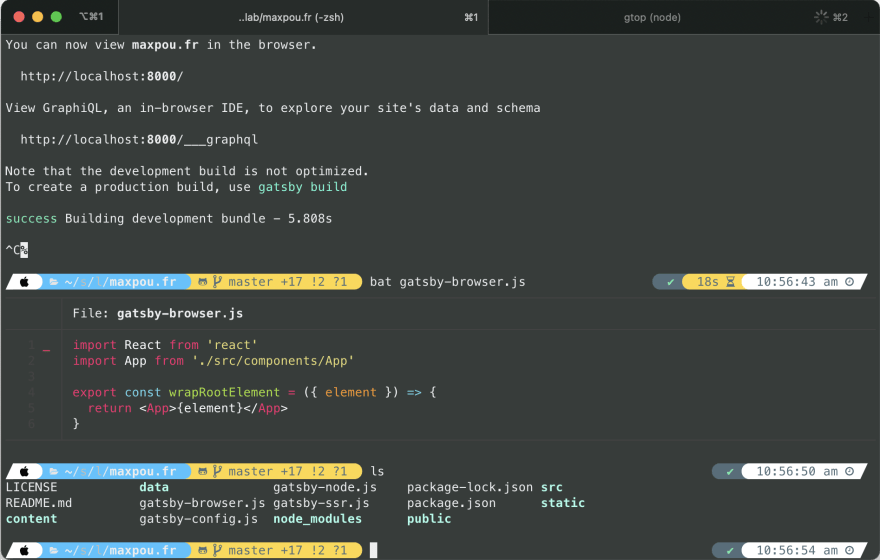Click the GitHub cat icon in the last prompt

203,550
